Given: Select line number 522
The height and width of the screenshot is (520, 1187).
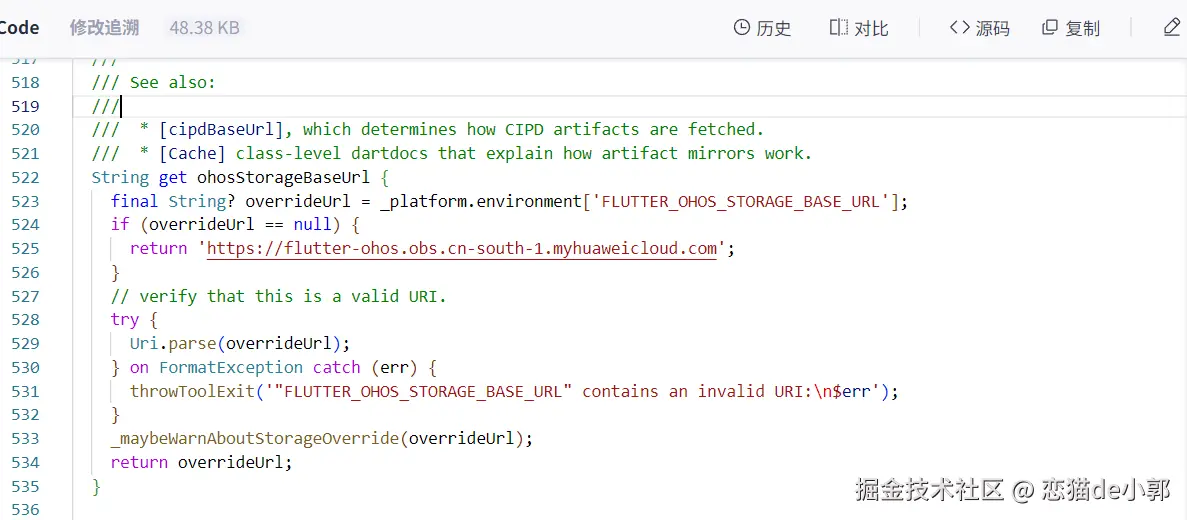Looking at the screenshot, I should point(25,177).
